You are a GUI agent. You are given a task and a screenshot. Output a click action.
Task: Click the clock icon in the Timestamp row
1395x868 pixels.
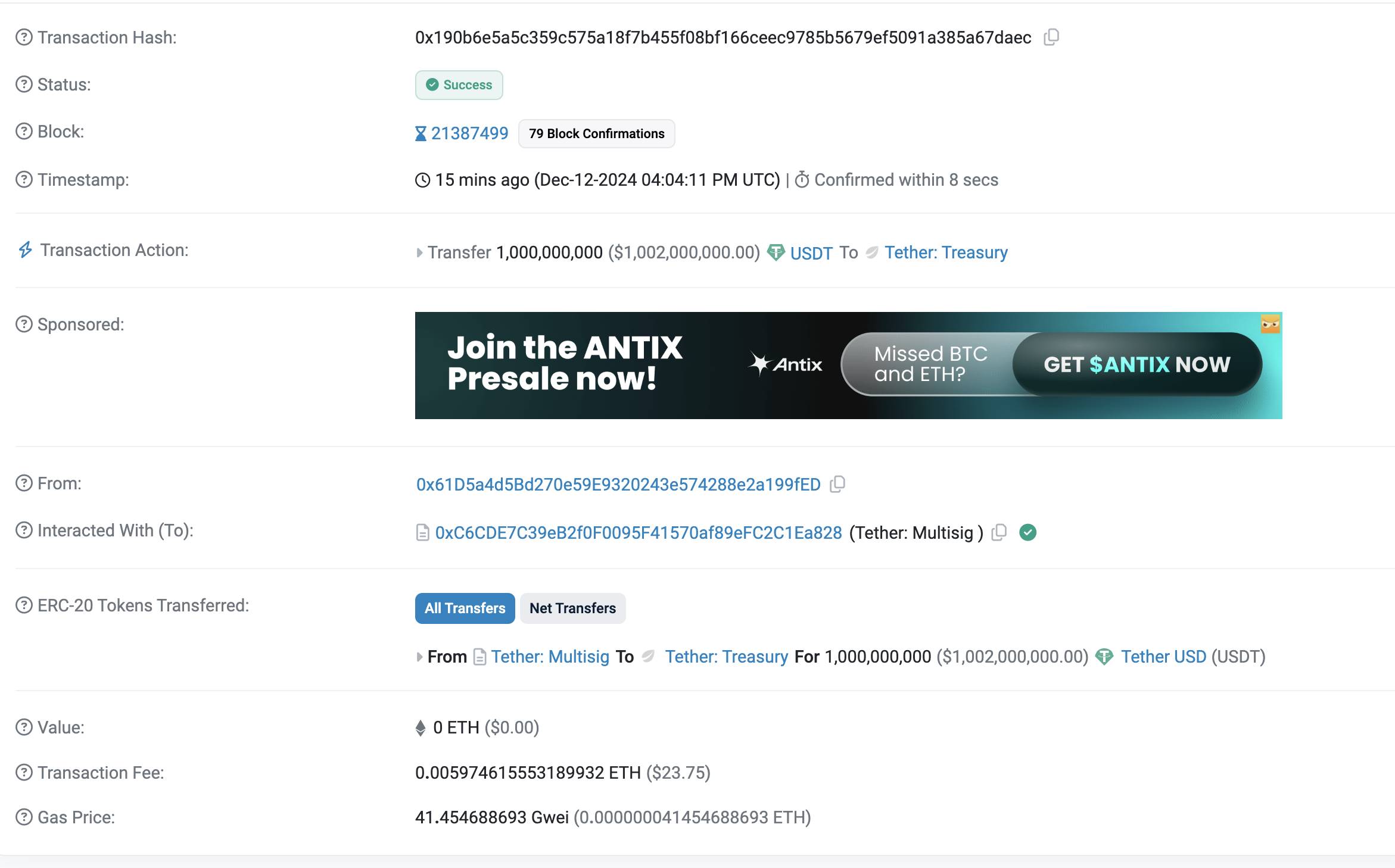422,180
